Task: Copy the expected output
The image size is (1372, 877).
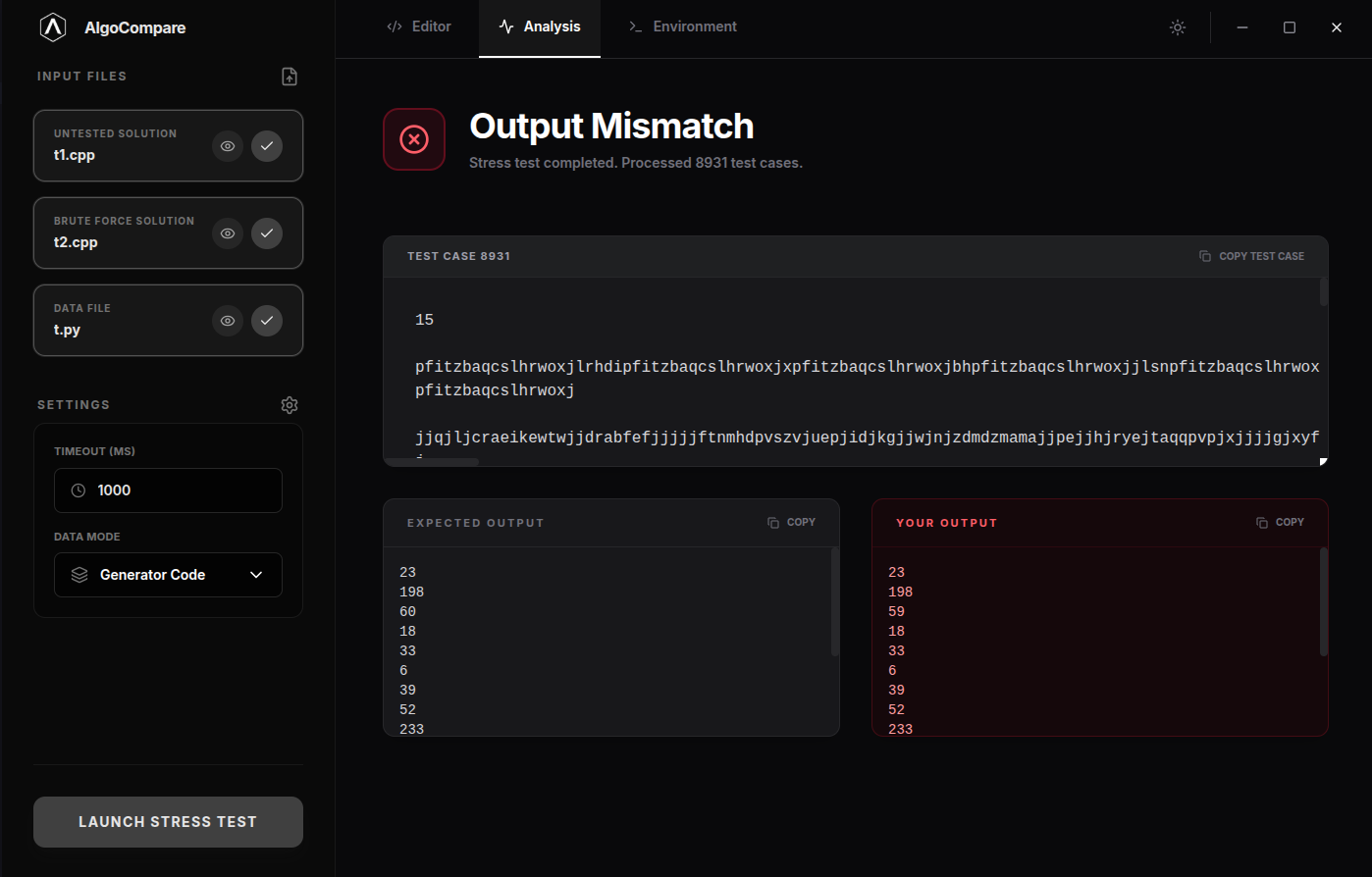Action: coord(791,523)
